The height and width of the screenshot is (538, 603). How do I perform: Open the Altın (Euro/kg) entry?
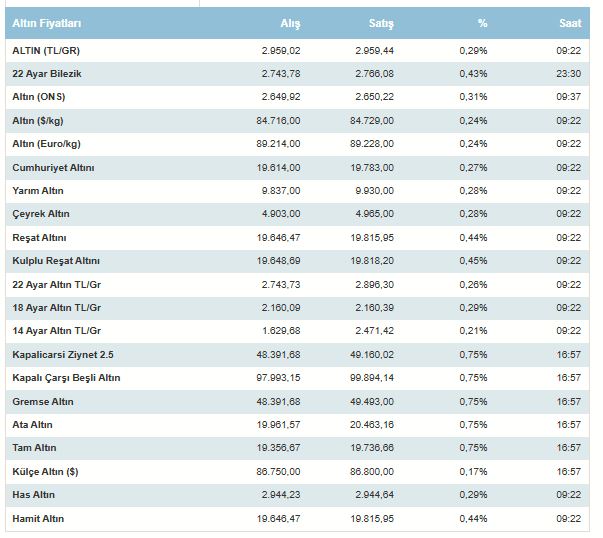[x=297, y=144]
